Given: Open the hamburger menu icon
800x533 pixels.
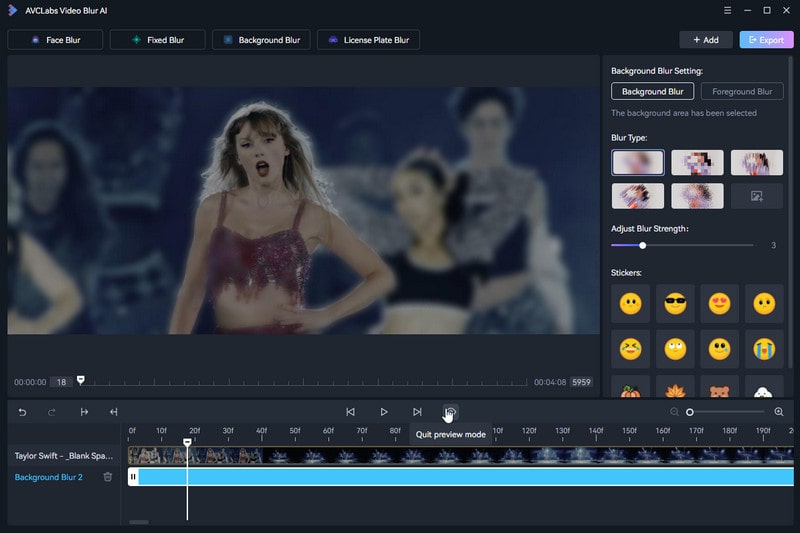Looking at the screenshot, I should click(x=728, y=10).
